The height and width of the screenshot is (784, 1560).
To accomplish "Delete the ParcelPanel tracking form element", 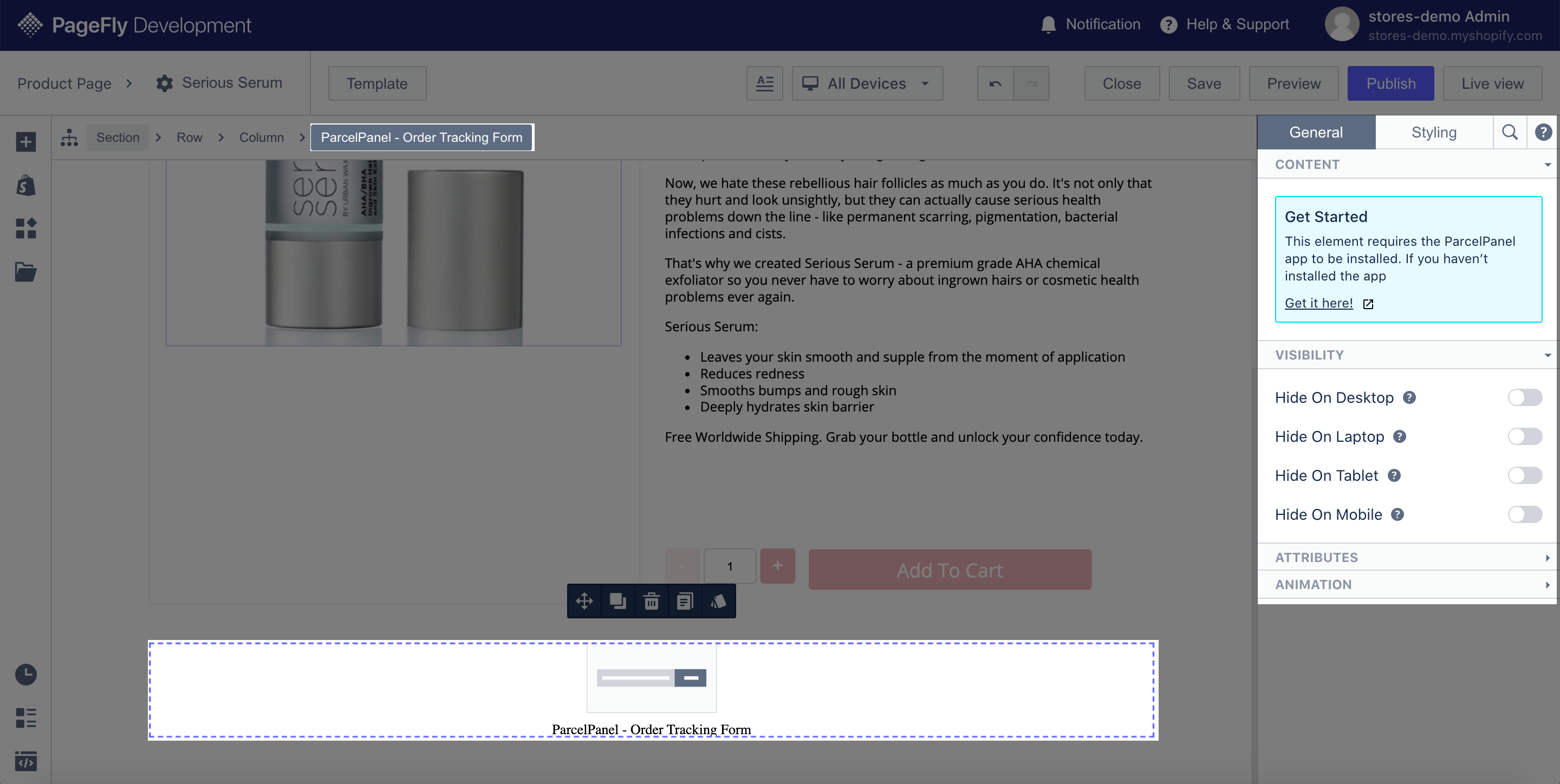I will click(x=651, y=601).
